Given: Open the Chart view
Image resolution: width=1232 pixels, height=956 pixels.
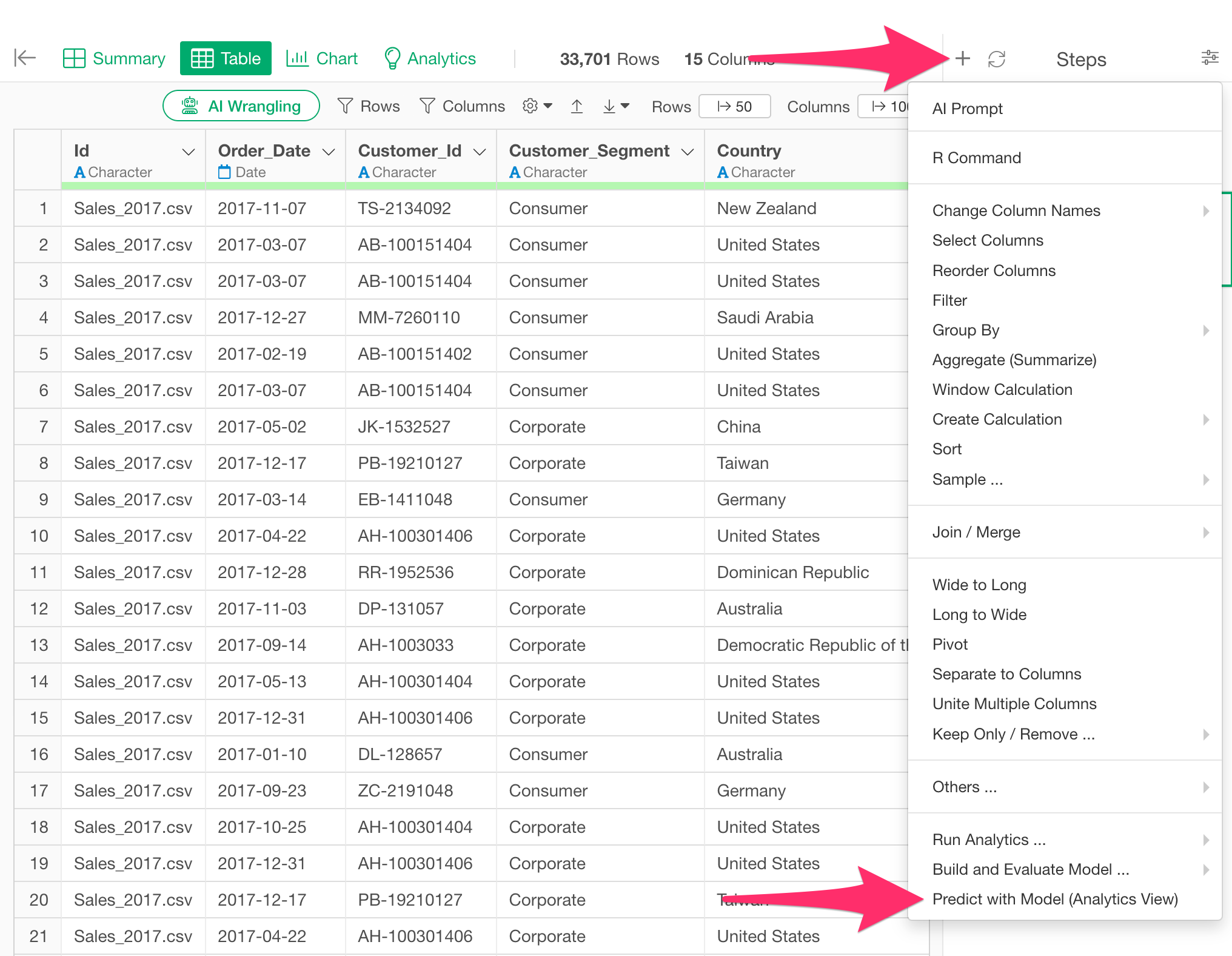Looking at the screenshot, I should pos(322,58).
